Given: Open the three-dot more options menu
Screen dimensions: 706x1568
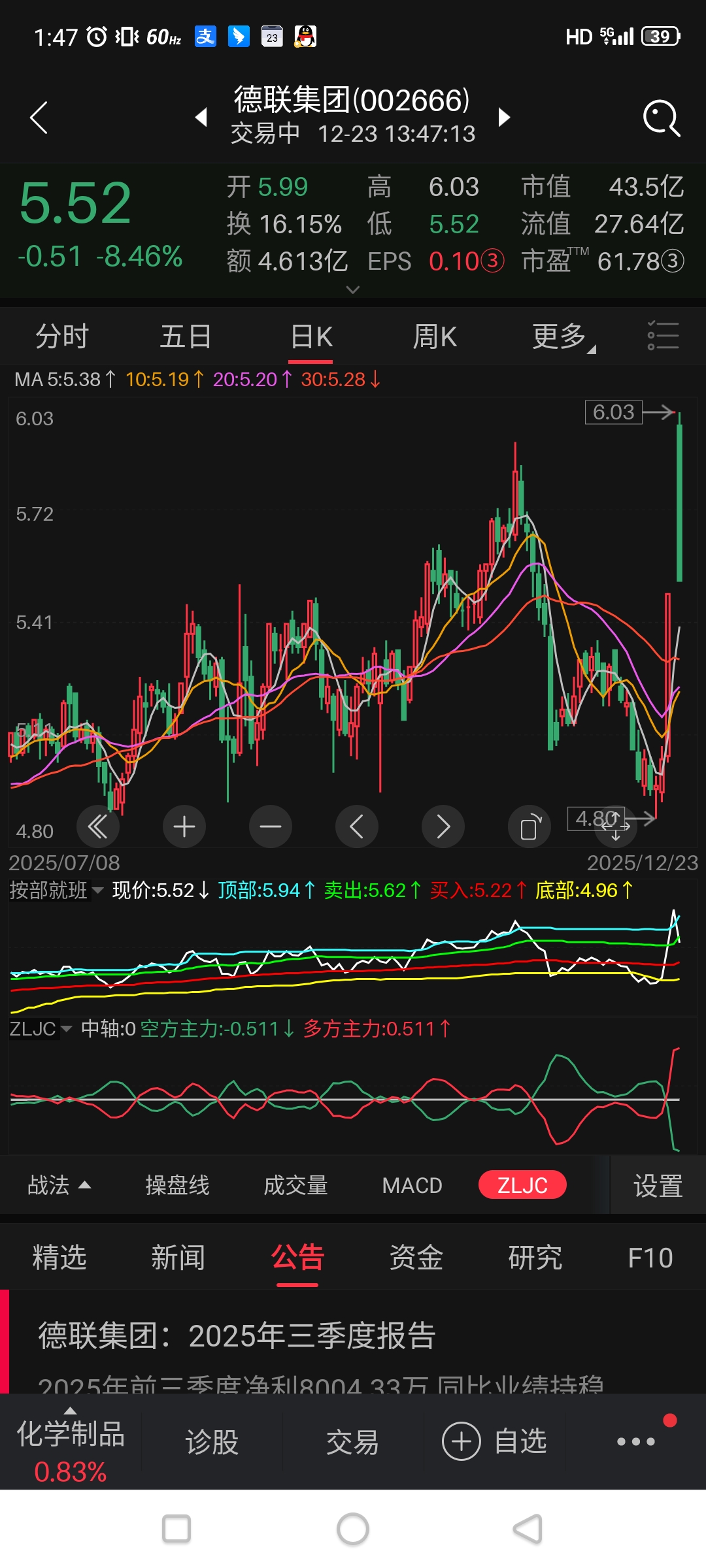Looking at the screenshot, I should 636,1441.
